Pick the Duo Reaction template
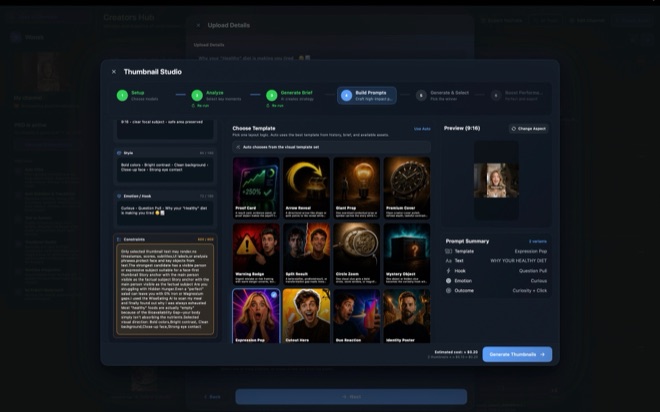This screenshot has width=660, height=412. 357,316
